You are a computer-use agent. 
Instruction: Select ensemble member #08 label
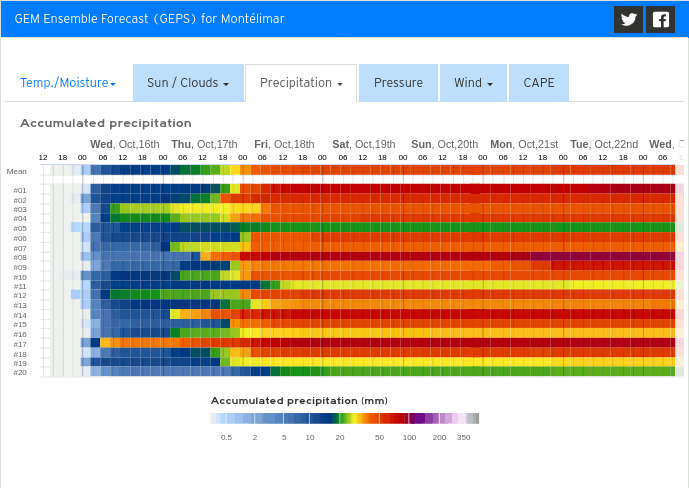tap(20, 257)
